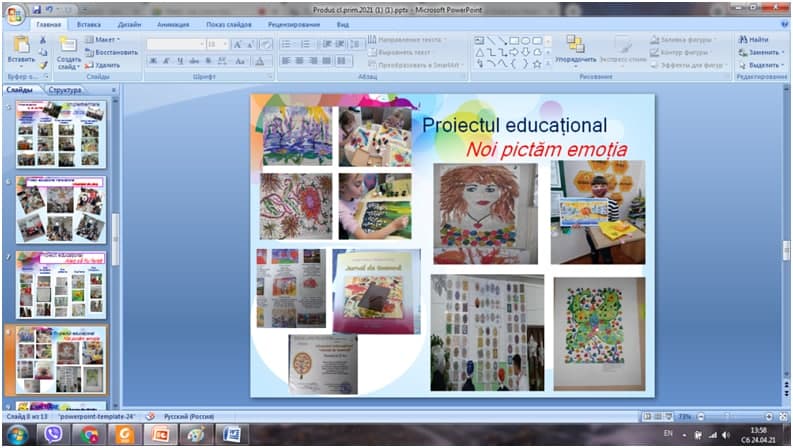Switch to the Структура outline tab
Screen dimensions: 793x448
click(65, 89)
